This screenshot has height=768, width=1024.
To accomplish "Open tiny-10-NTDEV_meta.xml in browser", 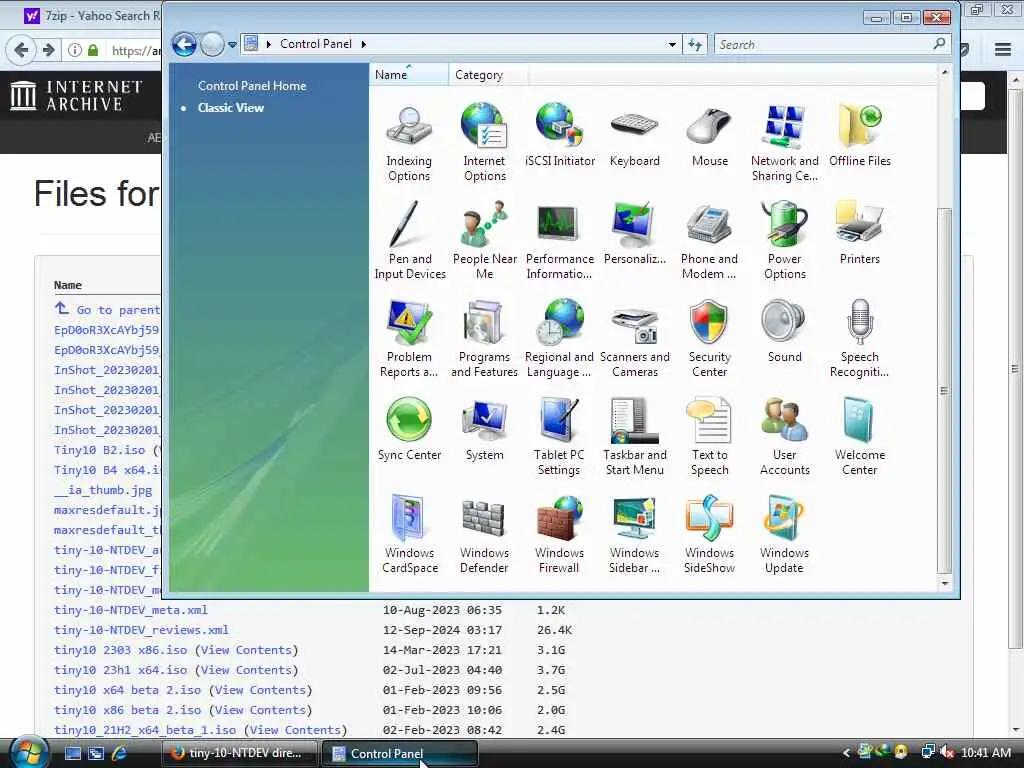I will [x=131, y=610].
